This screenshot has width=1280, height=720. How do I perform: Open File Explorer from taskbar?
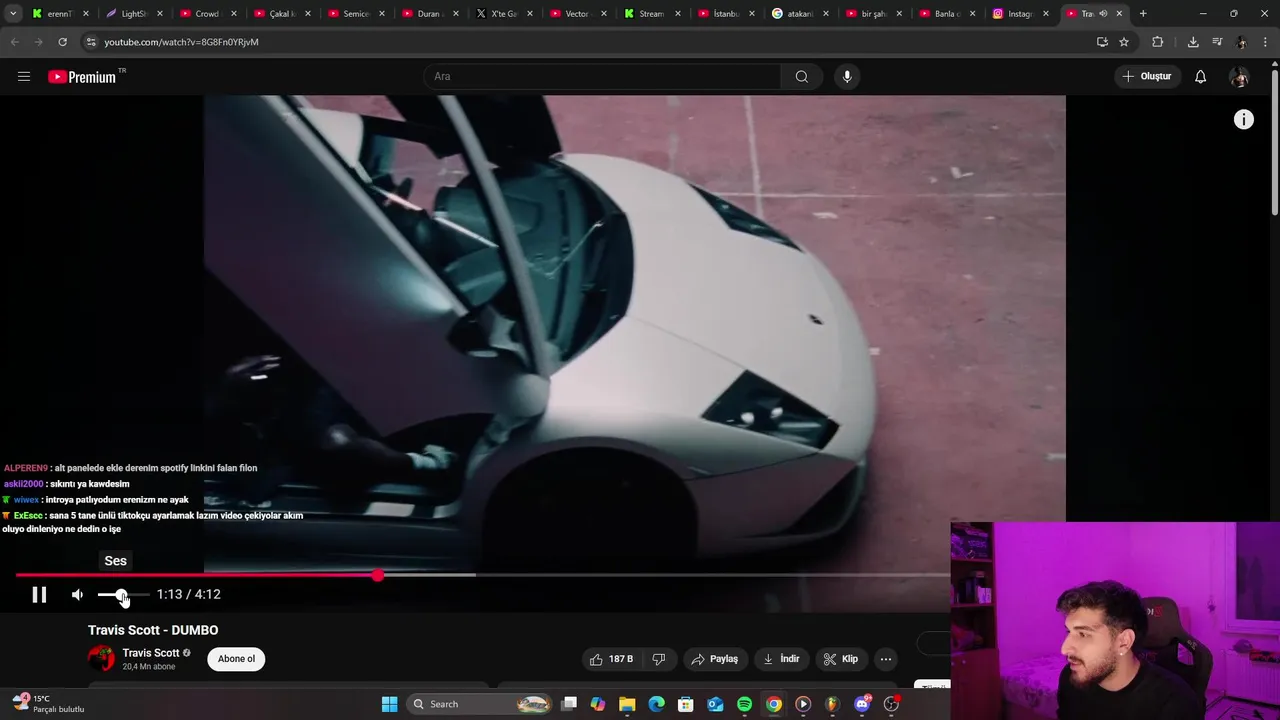[627, 704]
